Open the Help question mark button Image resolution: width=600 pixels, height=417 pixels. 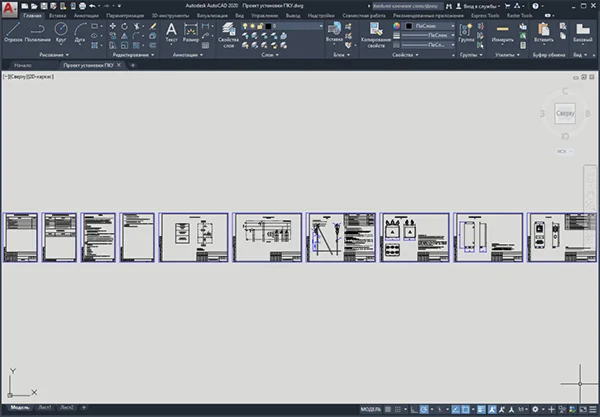[535, 6]
